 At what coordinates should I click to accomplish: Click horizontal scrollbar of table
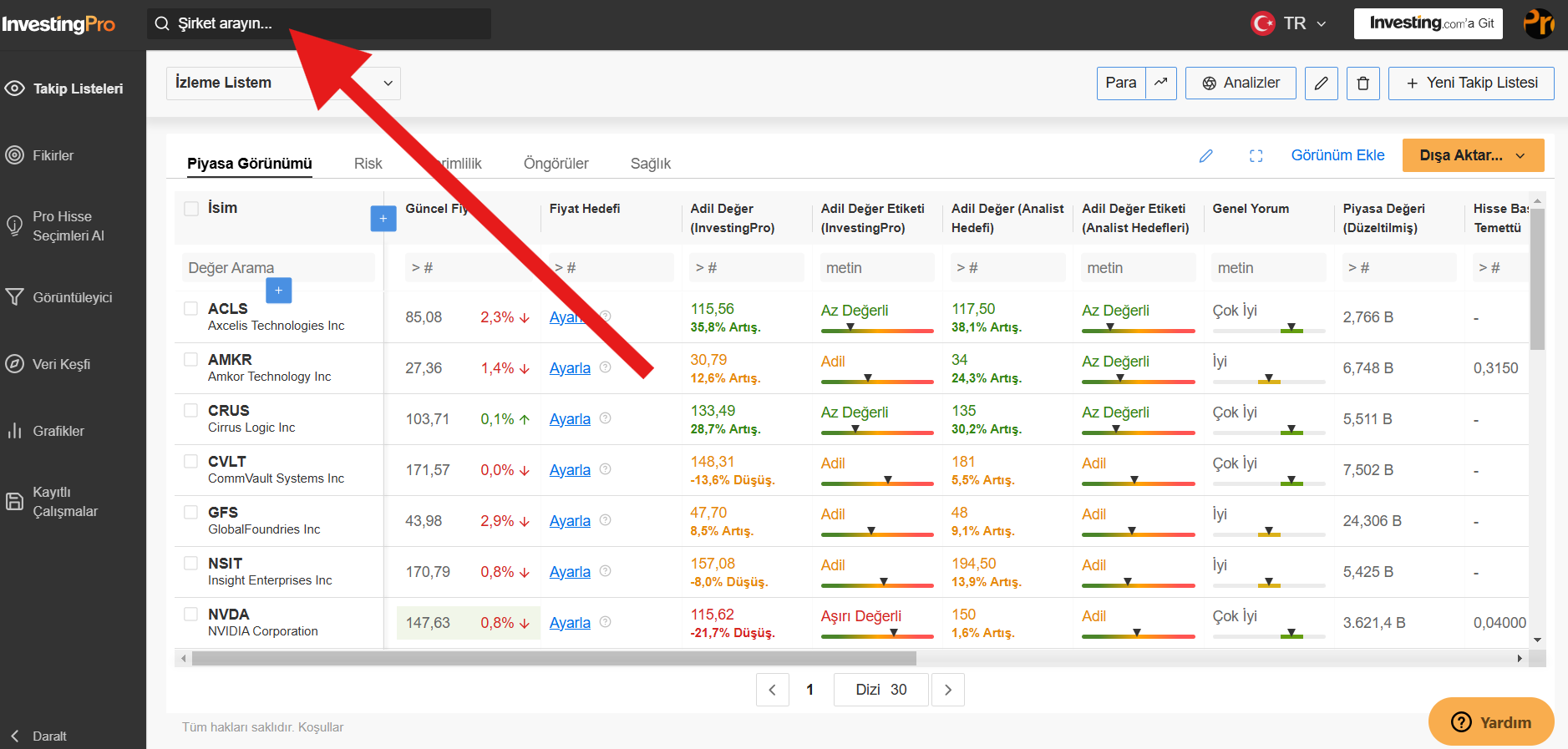[x=554, y=659]
